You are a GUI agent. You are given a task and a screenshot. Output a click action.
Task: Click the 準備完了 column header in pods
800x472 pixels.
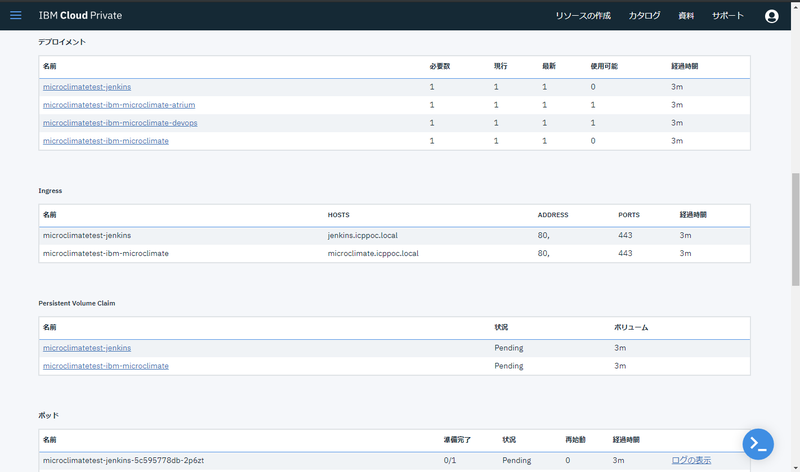[457, 440]
